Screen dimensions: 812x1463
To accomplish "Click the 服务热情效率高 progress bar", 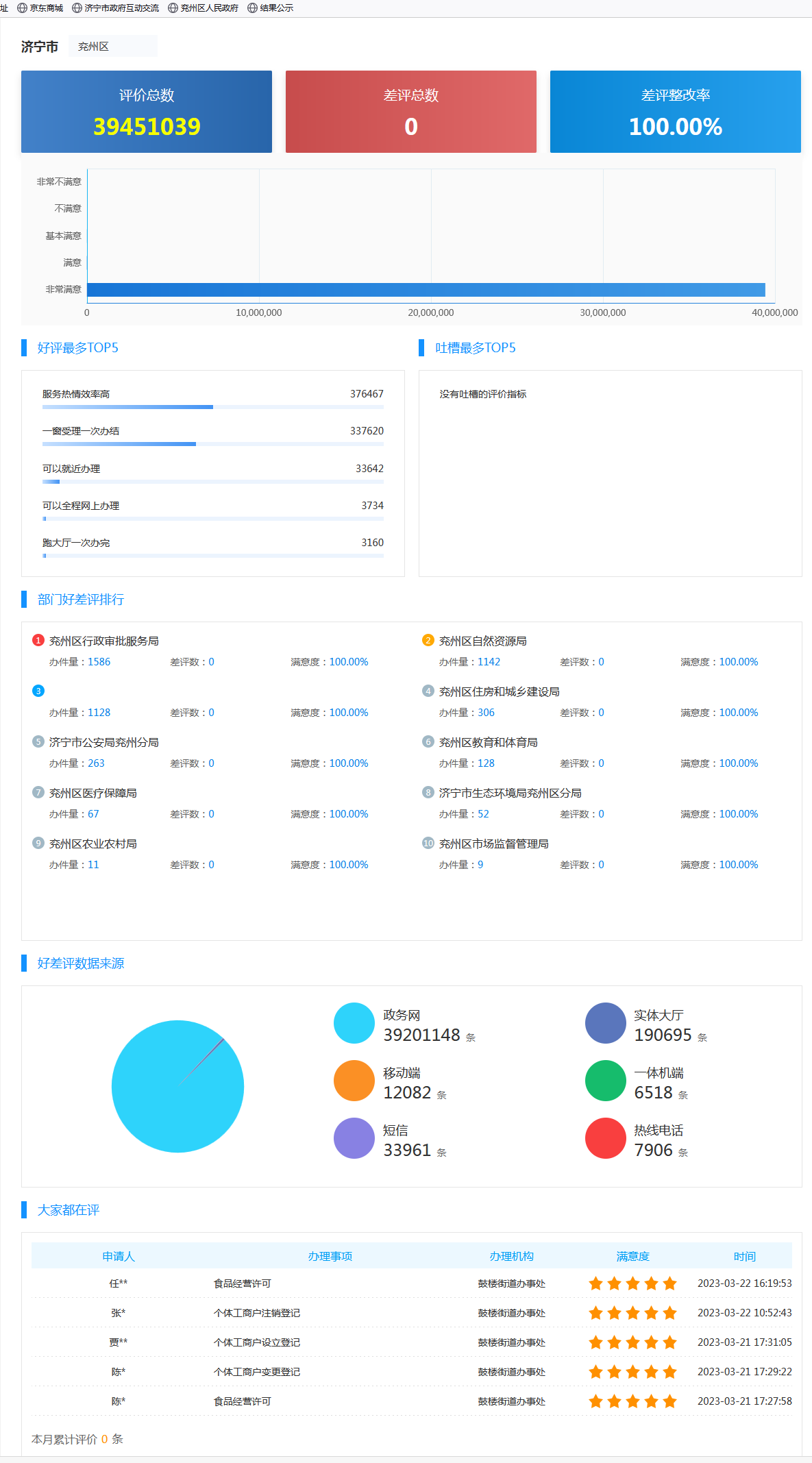I will coord(212,407).
